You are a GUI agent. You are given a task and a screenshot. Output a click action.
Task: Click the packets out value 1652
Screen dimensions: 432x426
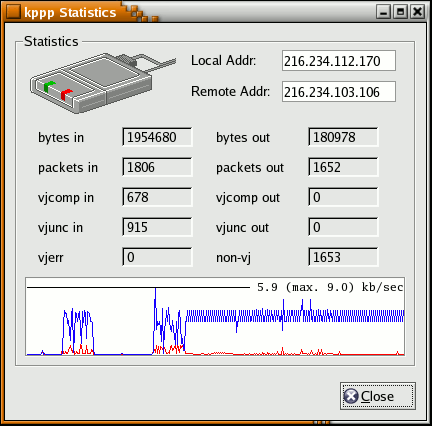(x=343, y=167)
